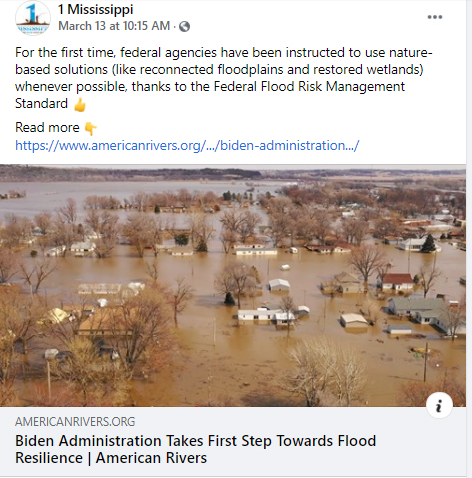Click the 'Read more' text line
Image resolution: width=472 pixels, height=478 pixels.
coord(47,128)
